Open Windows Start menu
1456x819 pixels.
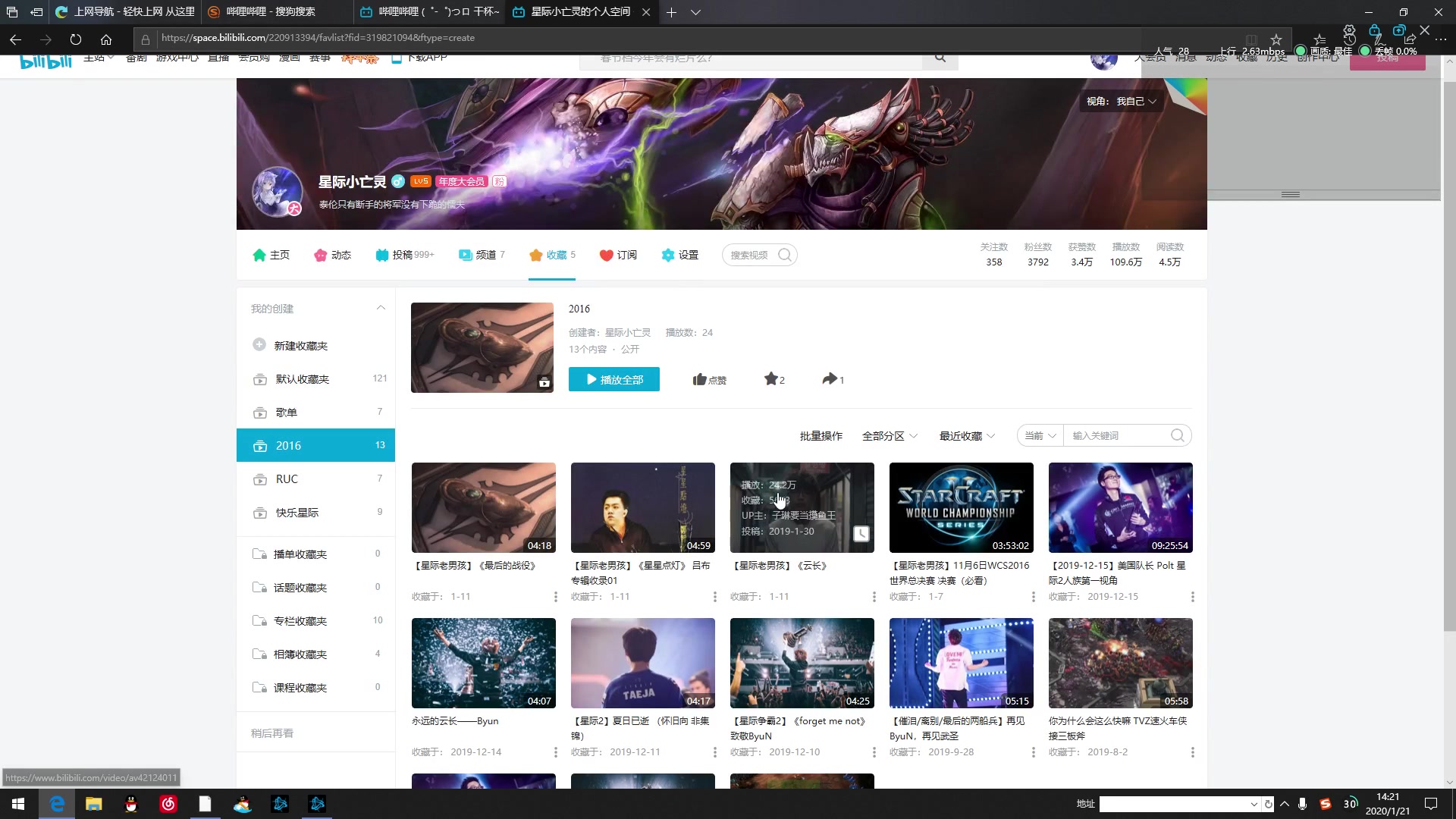pos(18,804)
